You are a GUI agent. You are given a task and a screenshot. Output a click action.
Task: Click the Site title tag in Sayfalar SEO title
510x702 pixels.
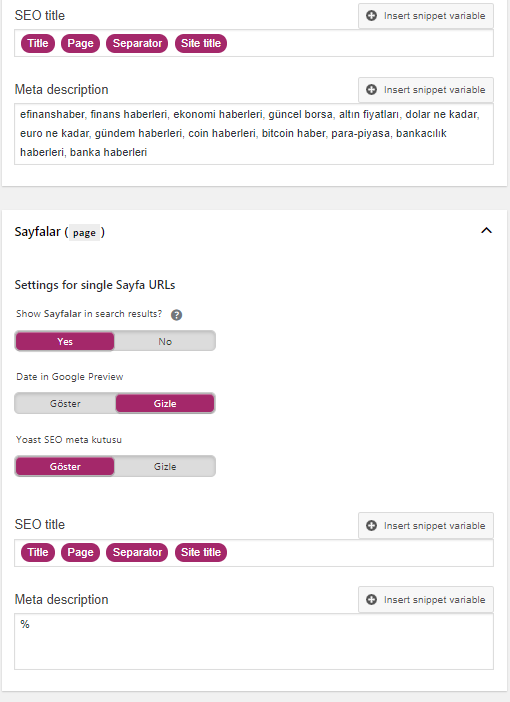(201, 552)
